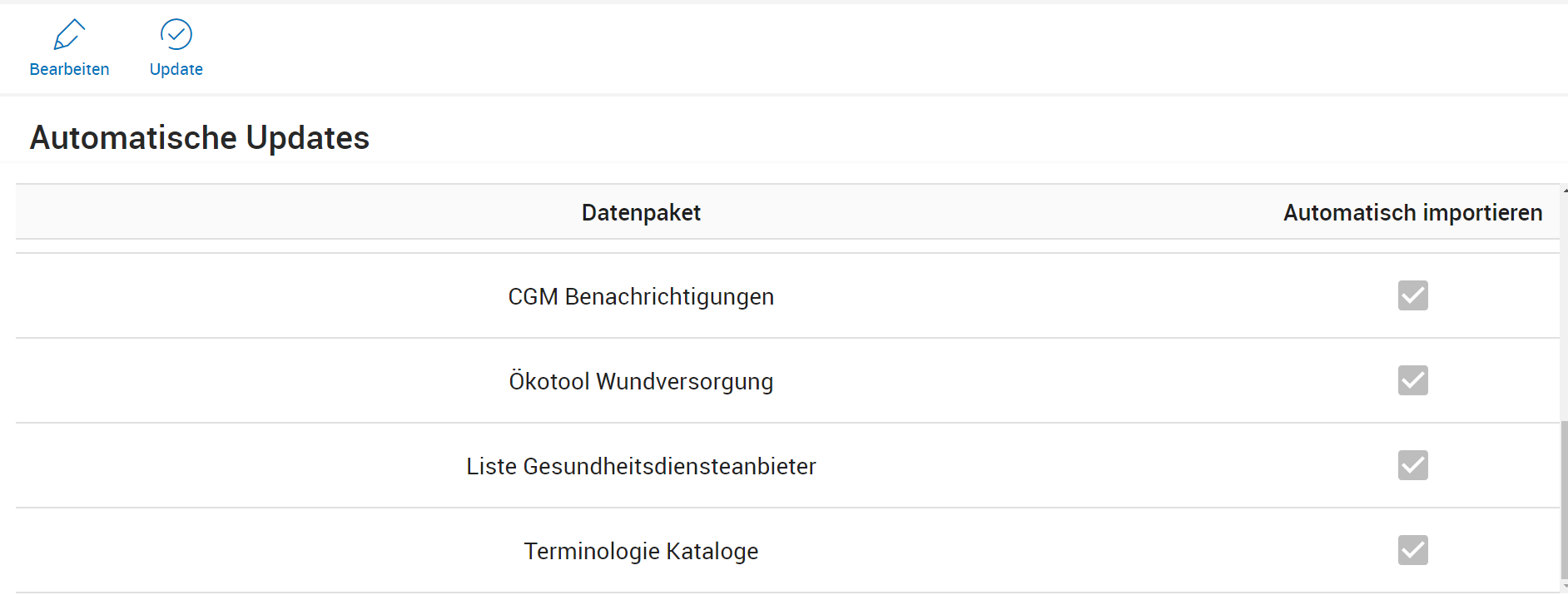
Task: Sort by the Datenpaket column header
Action: pos(641,213)
